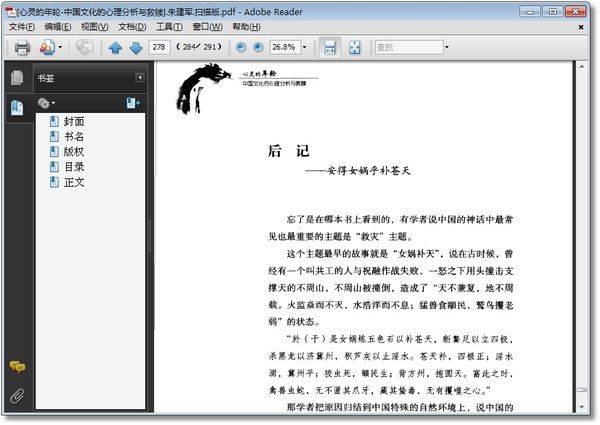Click the page number input field
This screenshot has height=425, width=600.
(x=159, y=47)
